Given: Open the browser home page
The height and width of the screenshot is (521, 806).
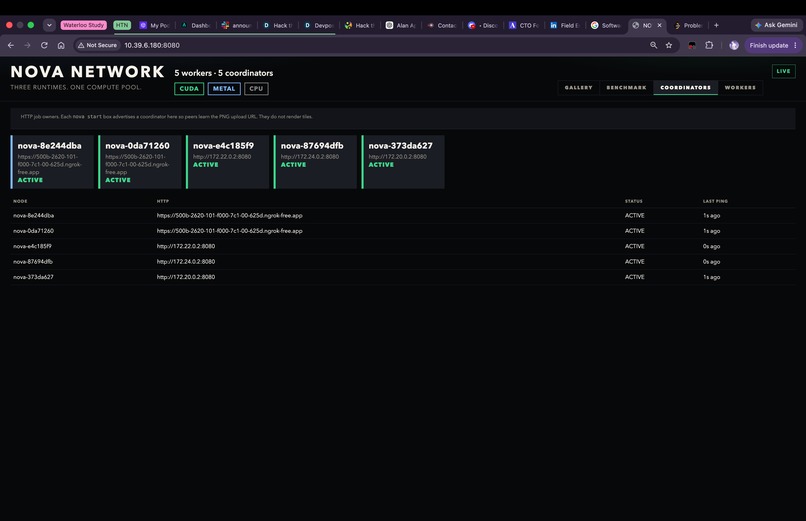Looking at the screenshot, I should pyautogui.click(x=61, y=45).
